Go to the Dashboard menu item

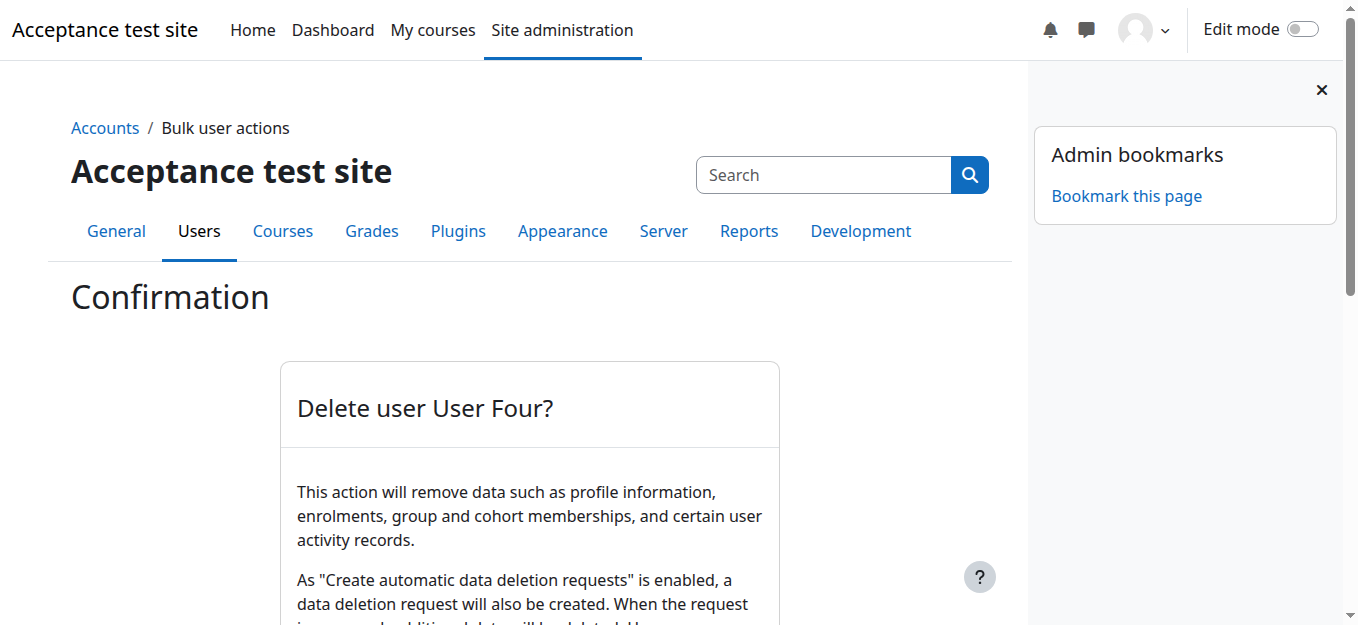tap(333, 30)
